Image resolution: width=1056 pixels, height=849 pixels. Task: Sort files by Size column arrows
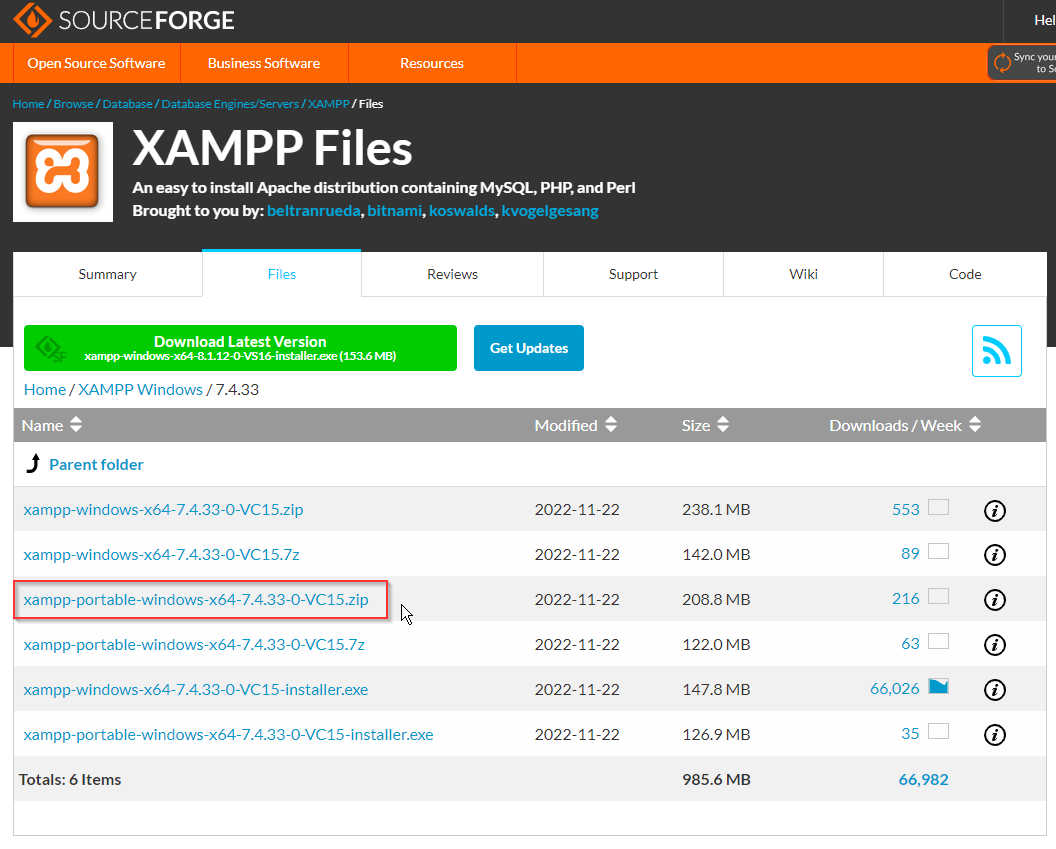click(723, 425)
